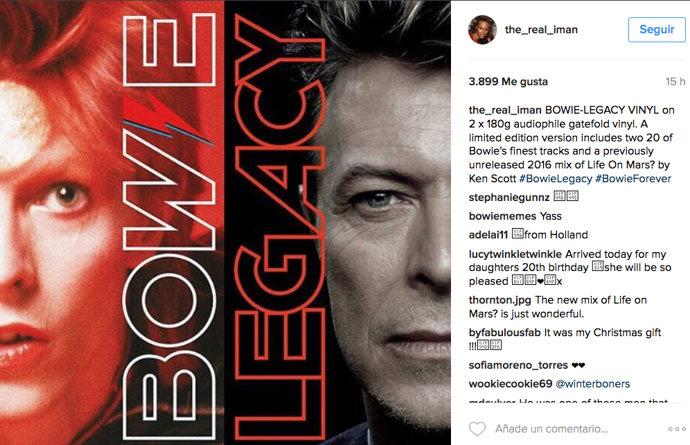Screen dimensions: 690x445
Task: Open the 15 h post timestamp
Action: (675, 81)
